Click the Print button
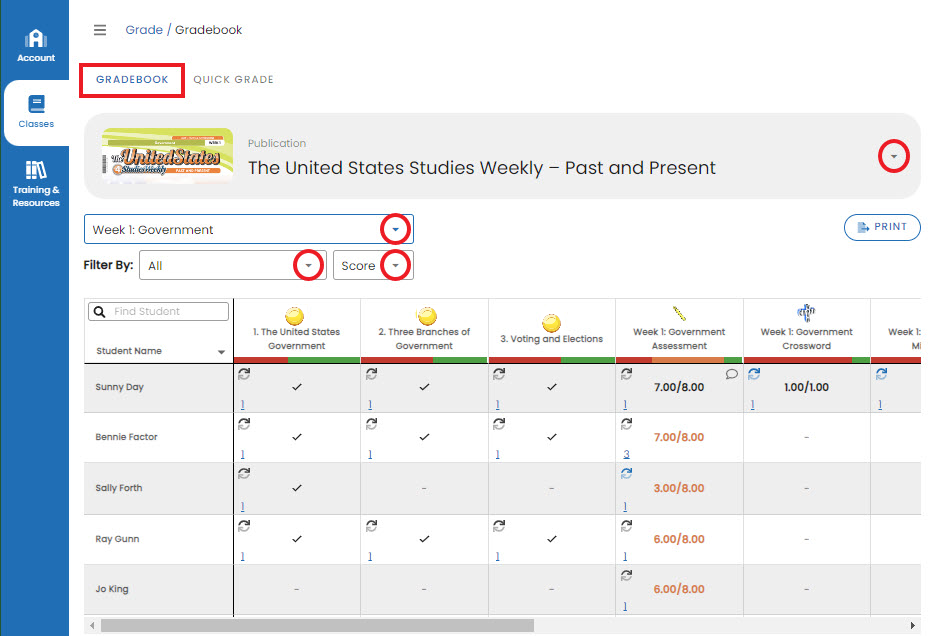 coord(882,227)
